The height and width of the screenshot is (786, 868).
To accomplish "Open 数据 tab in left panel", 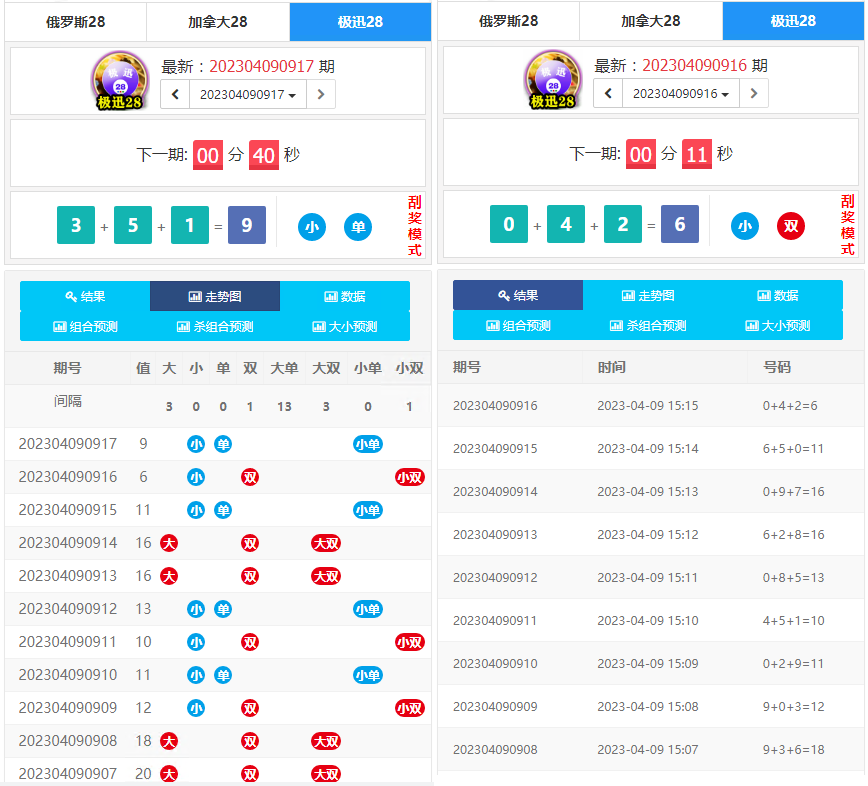I will coord(345,296).
